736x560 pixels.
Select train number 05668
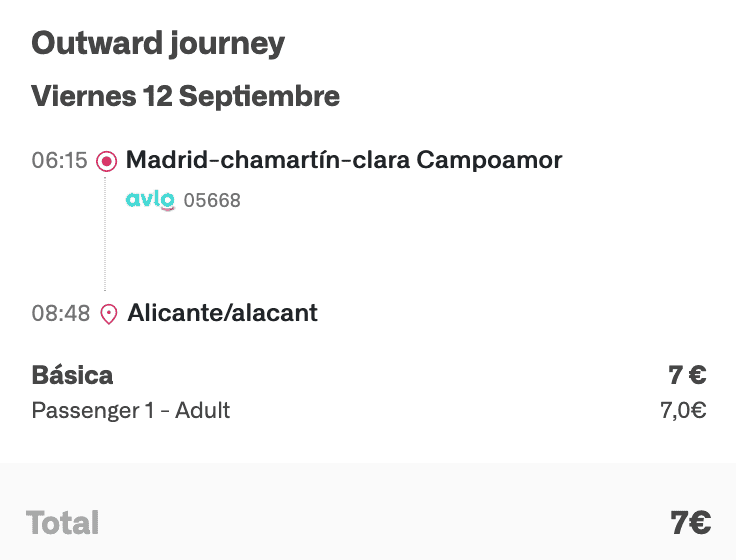[x=212, y=201]
